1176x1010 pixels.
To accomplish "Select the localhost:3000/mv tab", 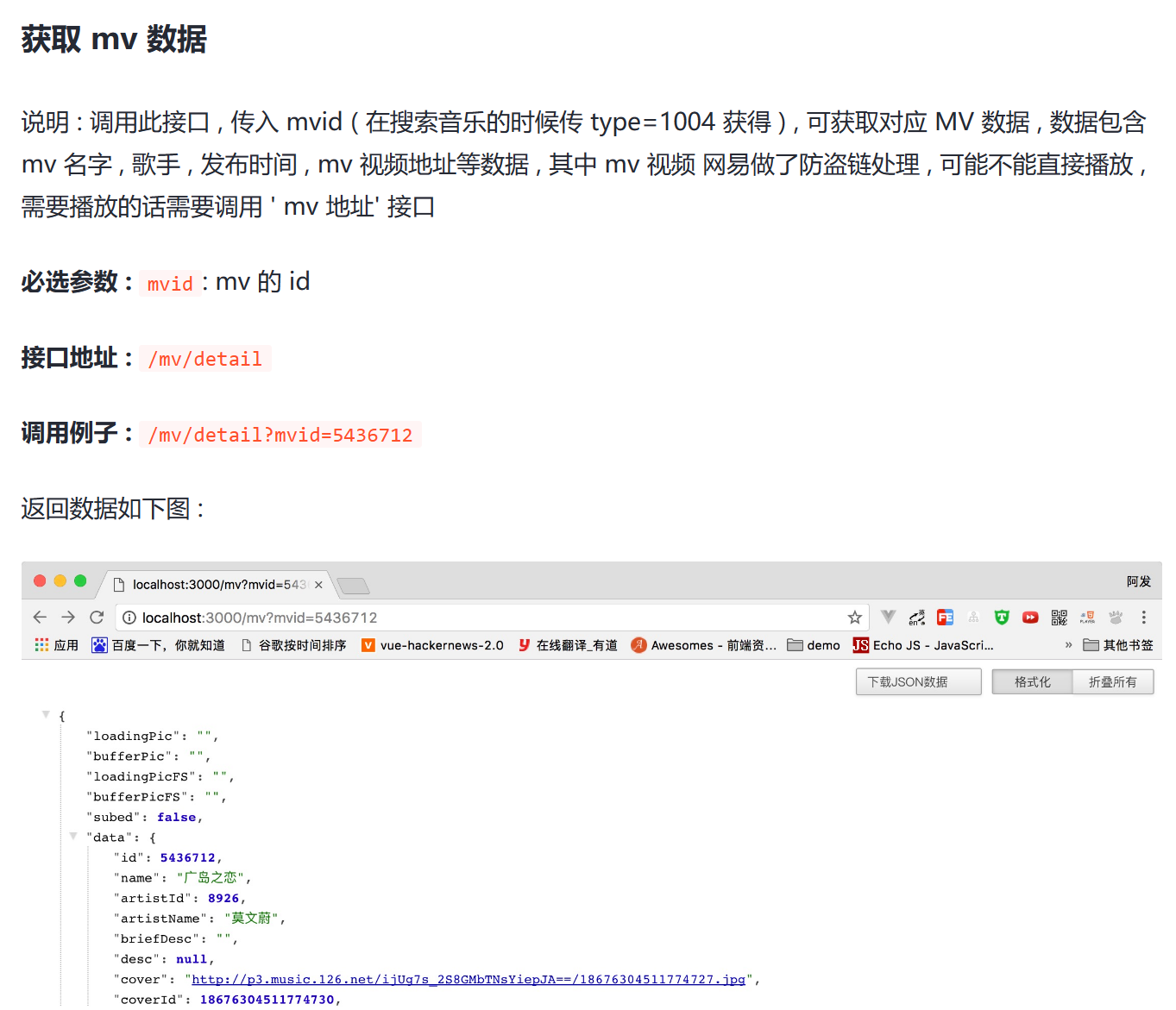I will click(x=211, y=584).
